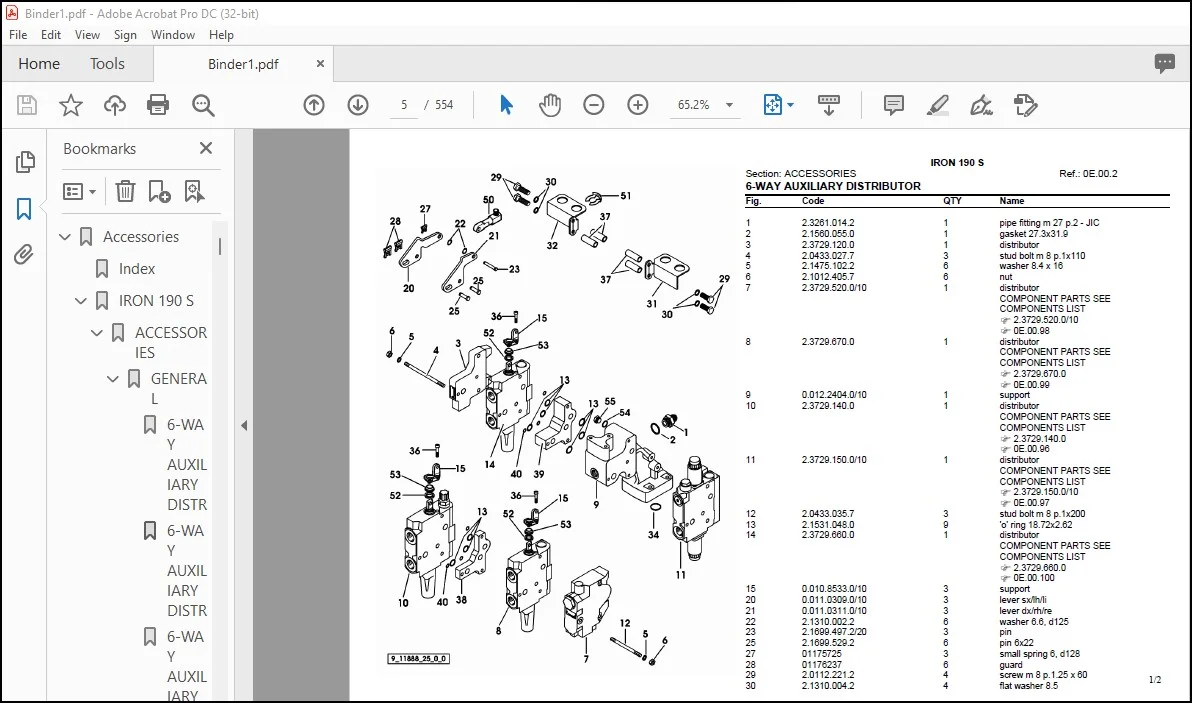The height and width of the screenshot is (703, 1192).
Task: Click part code 2.0433.035.7
Action: tap(828, 515)
